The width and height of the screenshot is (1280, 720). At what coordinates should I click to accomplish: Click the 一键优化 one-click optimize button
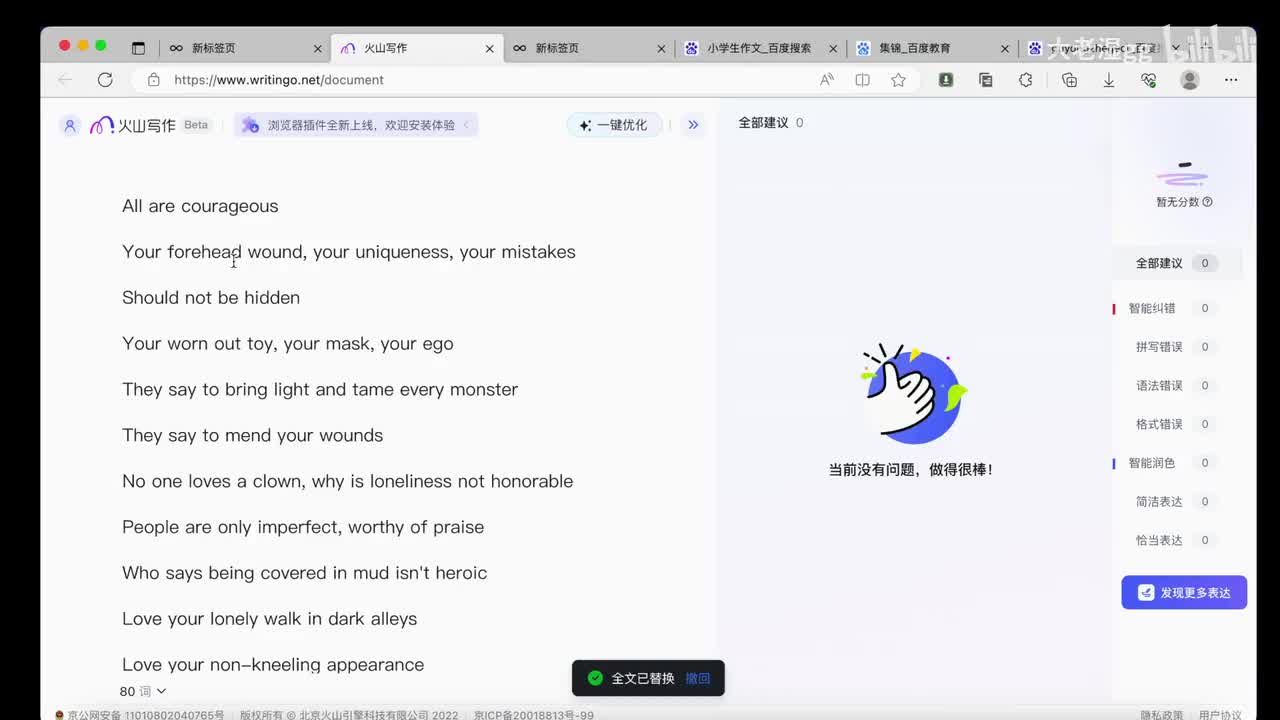coord(614,125)
